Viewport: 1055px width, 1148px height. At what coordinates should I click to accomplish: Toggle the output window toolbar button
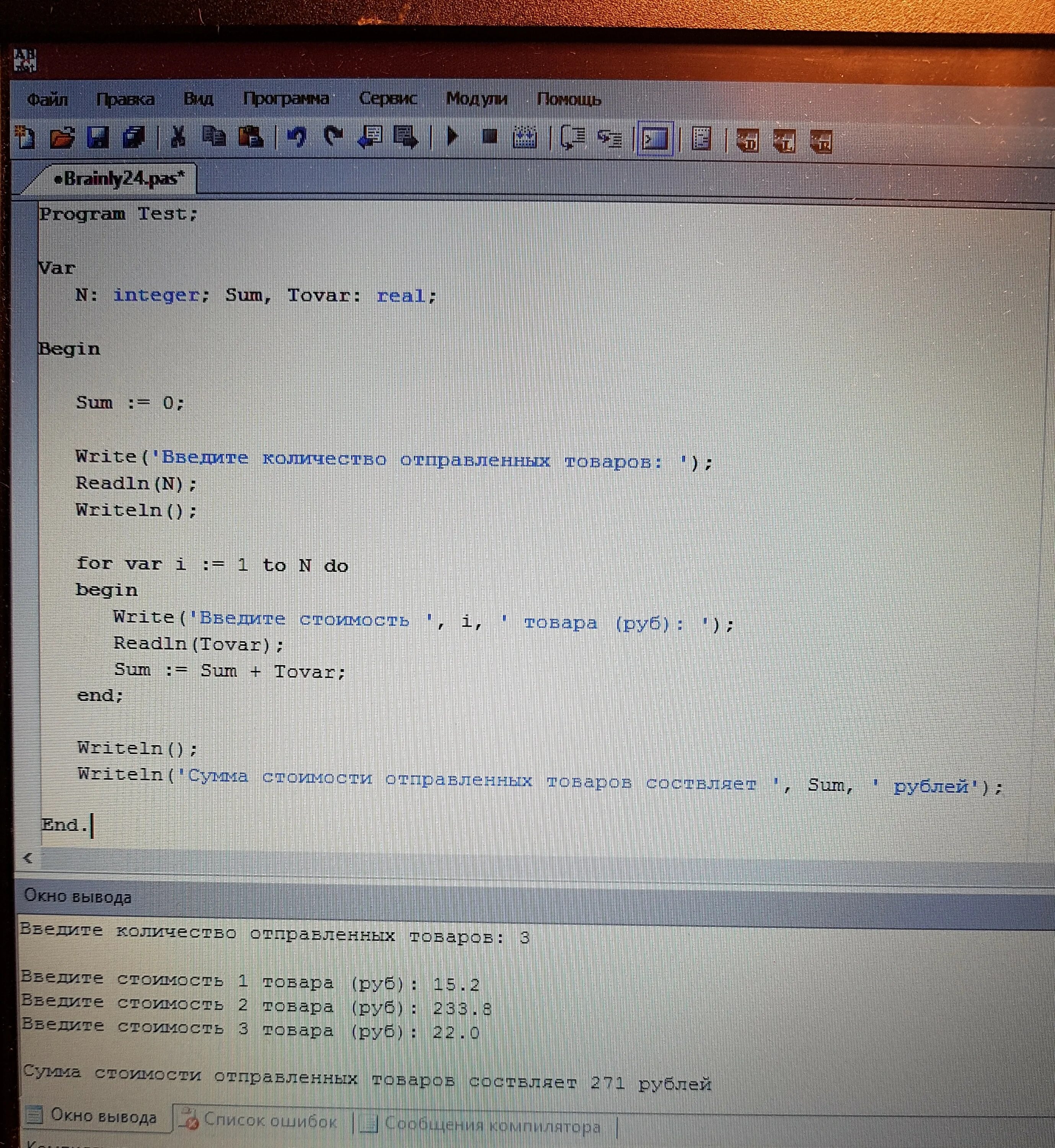click(656, 139)
